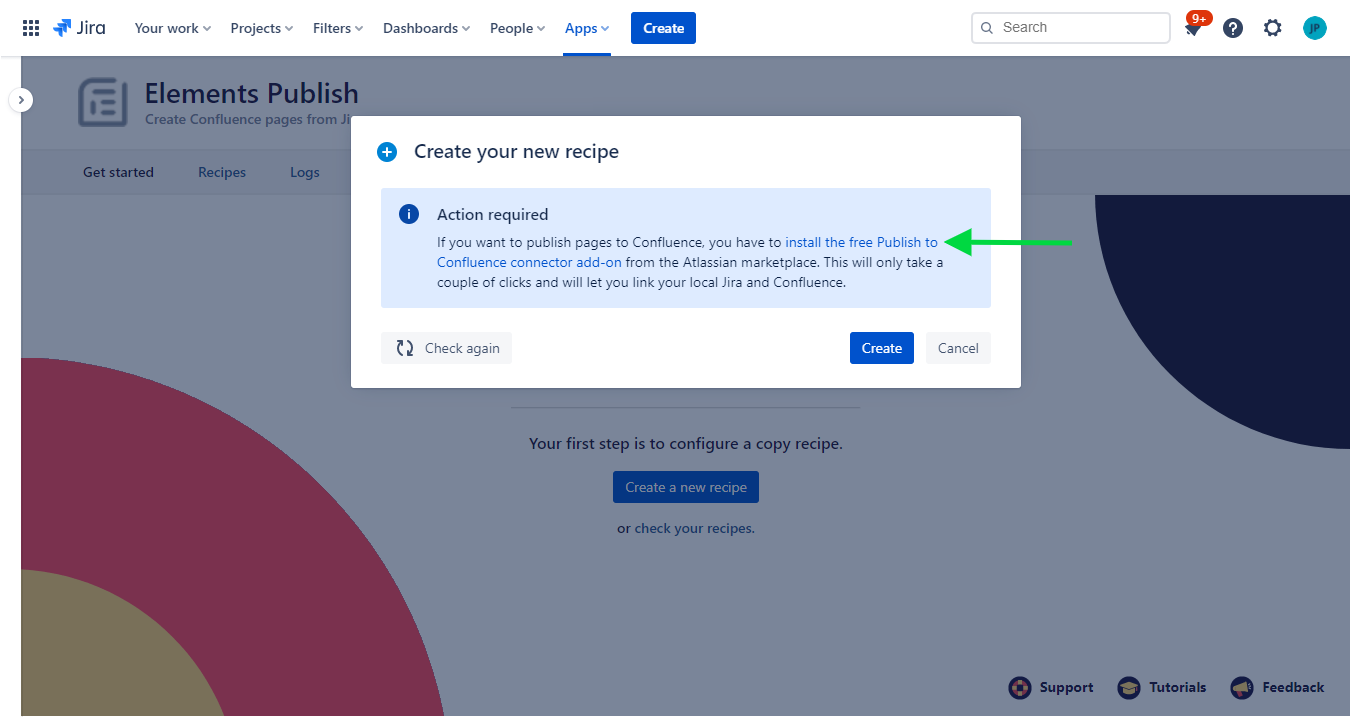The image size is (1350, 717).
Task: Expand the Projects dropdown
Action: click(261, 28)
